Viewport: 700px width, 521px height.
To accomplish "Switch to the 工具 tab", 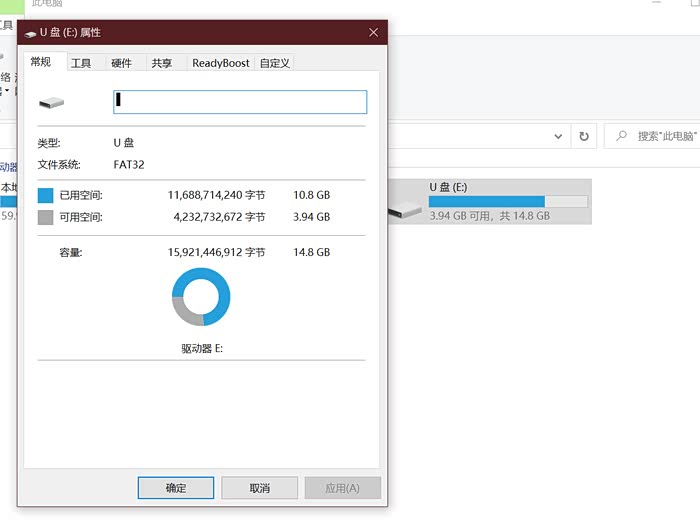I will pos(81,63).
